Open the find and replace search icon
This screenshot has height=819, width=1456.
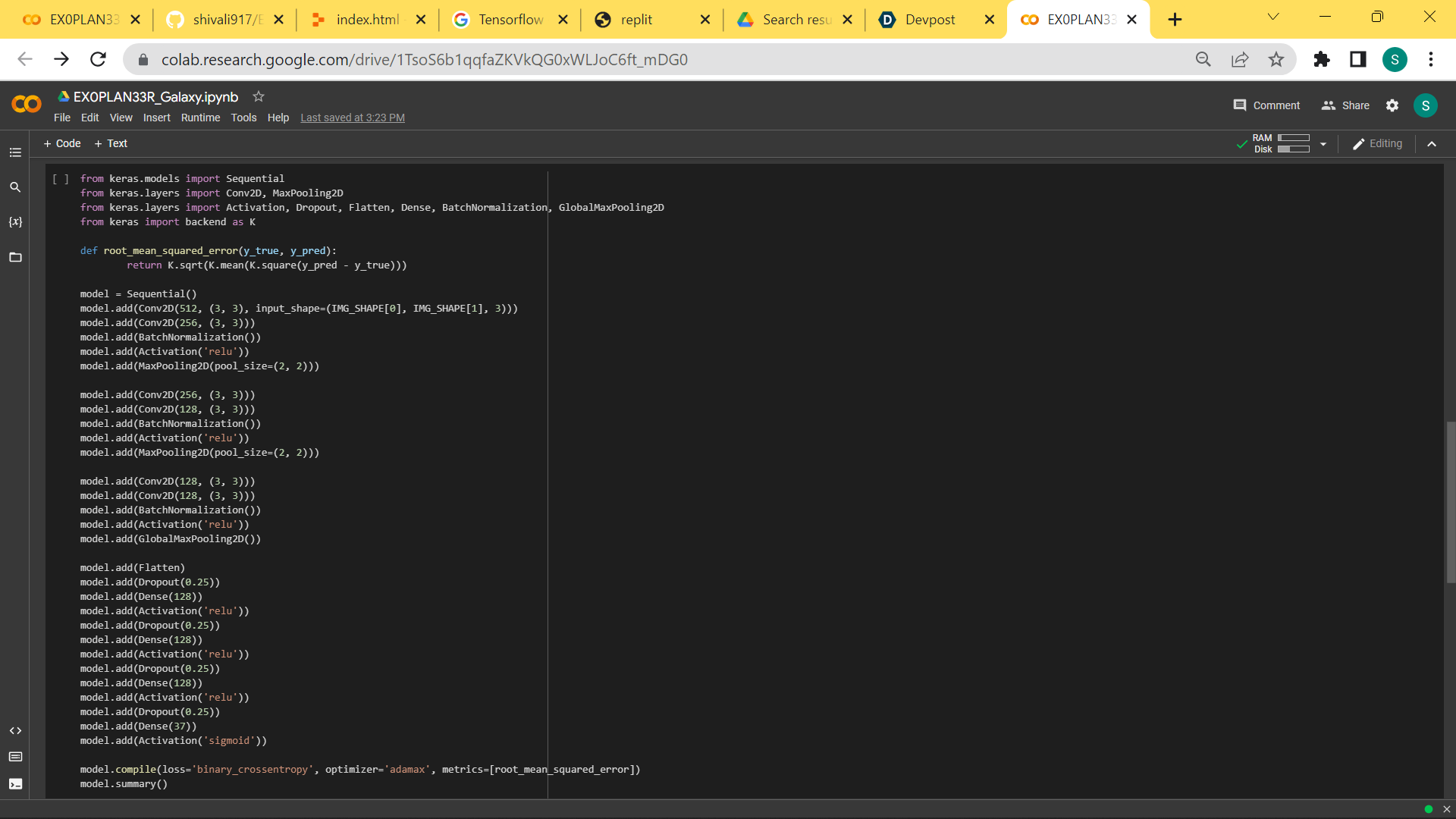pos(15,187)
